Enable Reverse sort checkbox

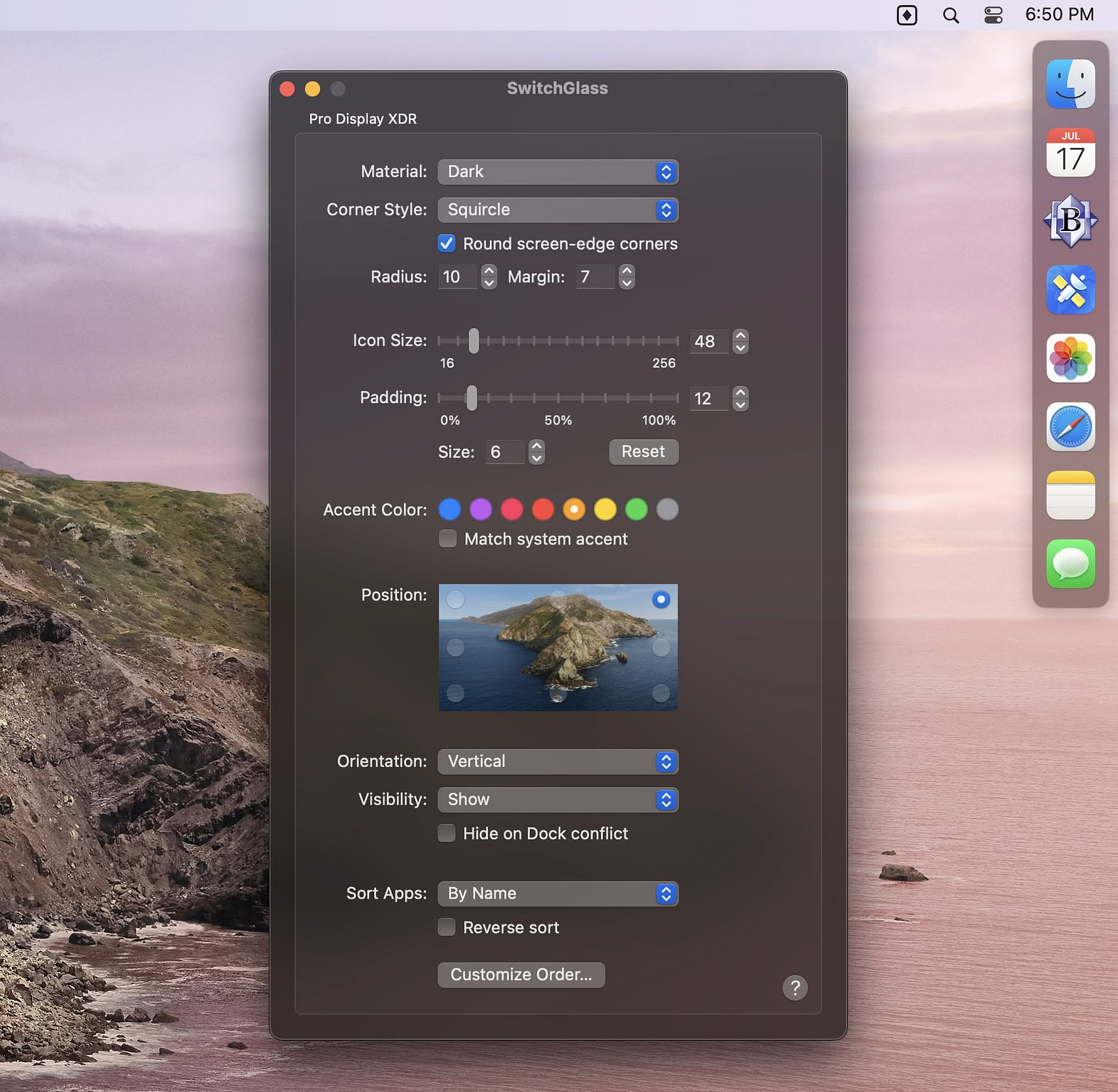click(447, 927)
